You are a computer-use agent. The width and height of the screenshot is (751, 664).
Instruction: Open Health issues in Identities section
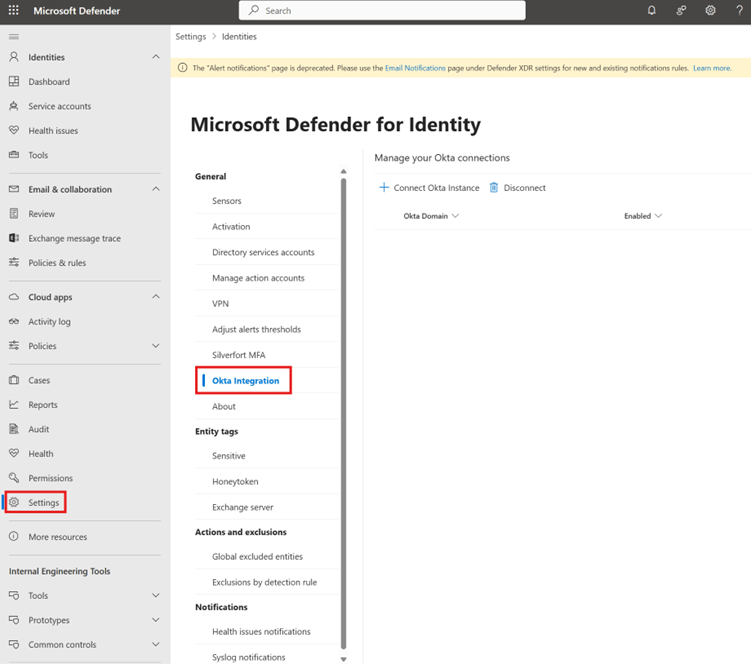pyautogui.click(x=53, y=131)
